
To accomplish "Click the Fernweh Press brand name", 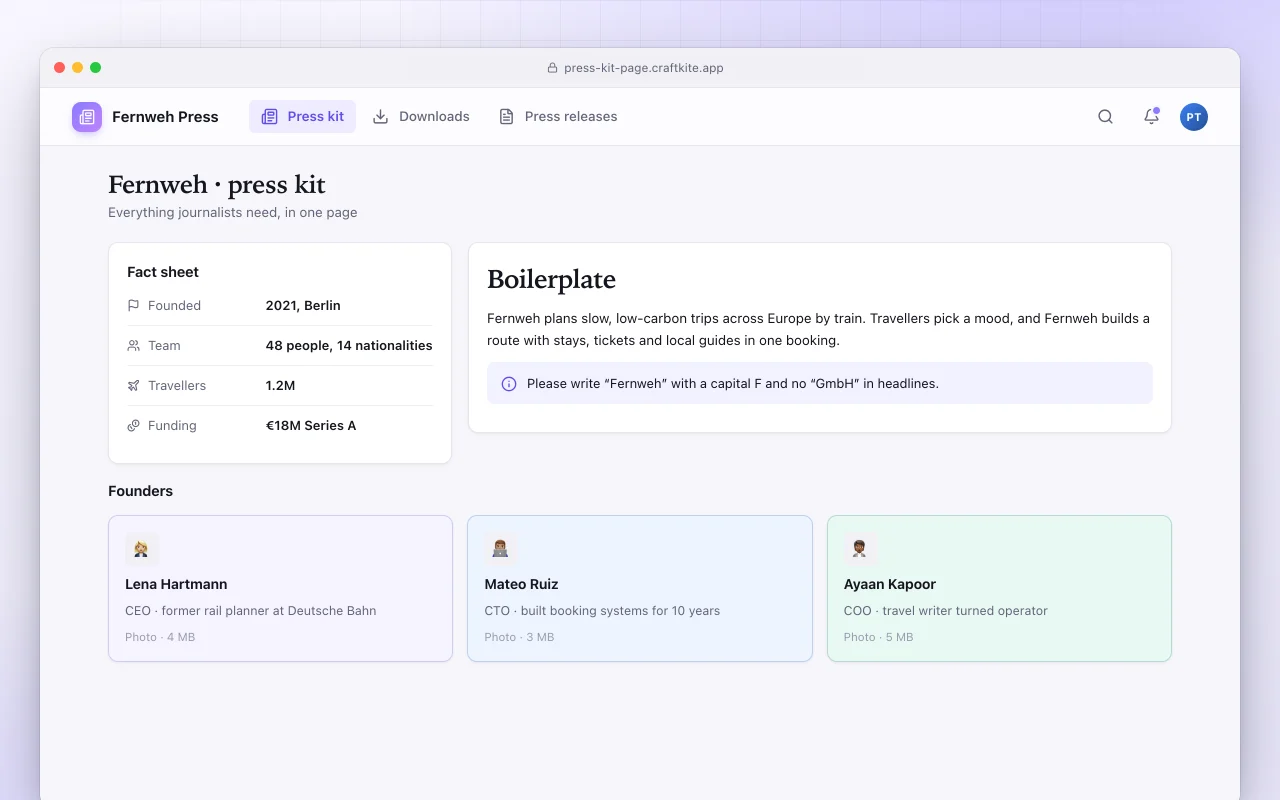I will click(165, 117).
